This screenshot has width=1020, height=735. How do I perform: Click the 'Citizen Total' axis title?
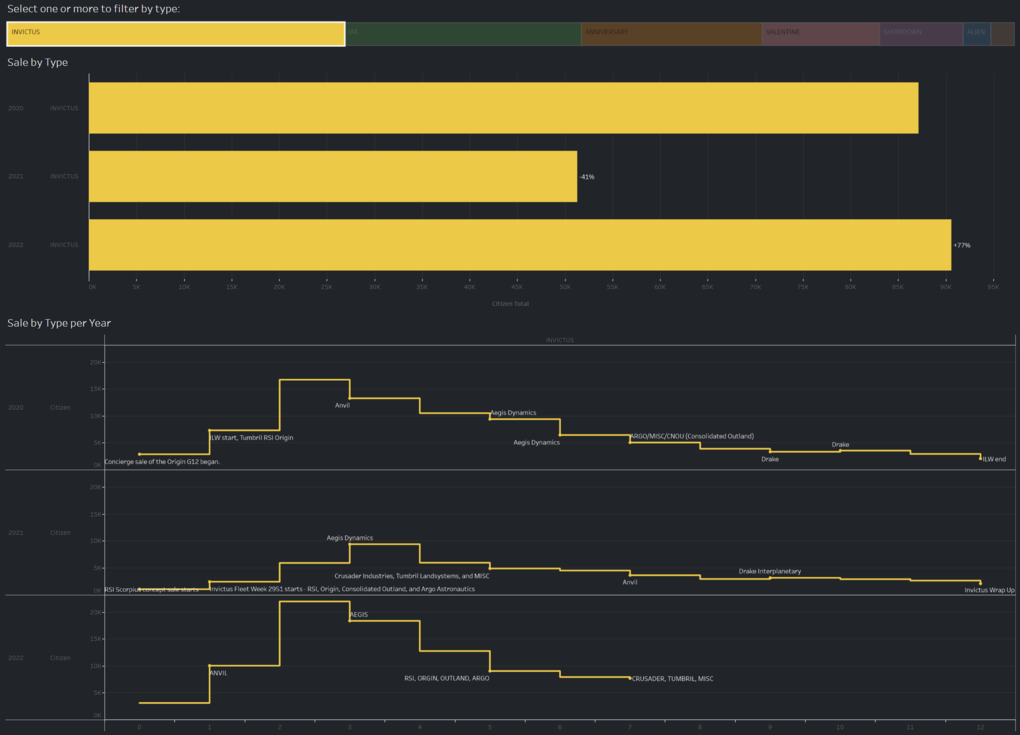tap(511, 304)
